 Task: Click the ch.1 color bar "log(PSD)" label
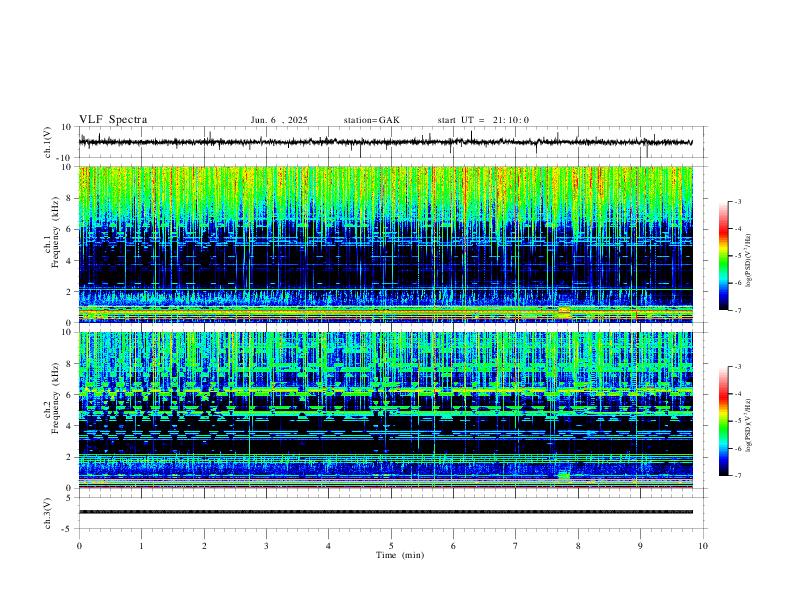(x=748, y=260)
